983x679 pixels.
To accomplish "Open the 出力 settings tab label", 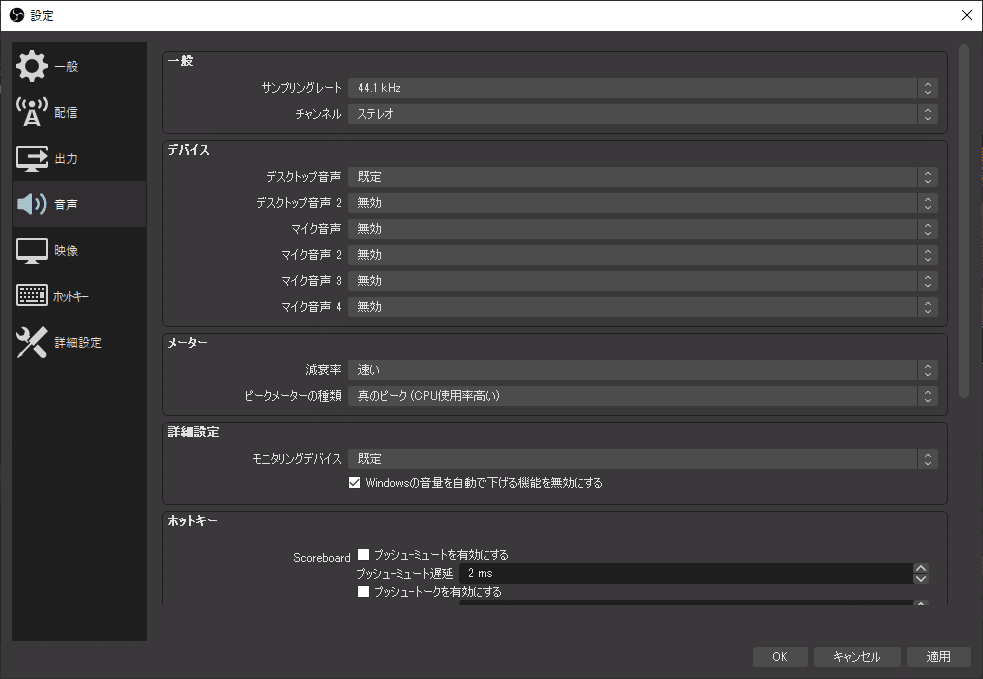I will 66,159.
